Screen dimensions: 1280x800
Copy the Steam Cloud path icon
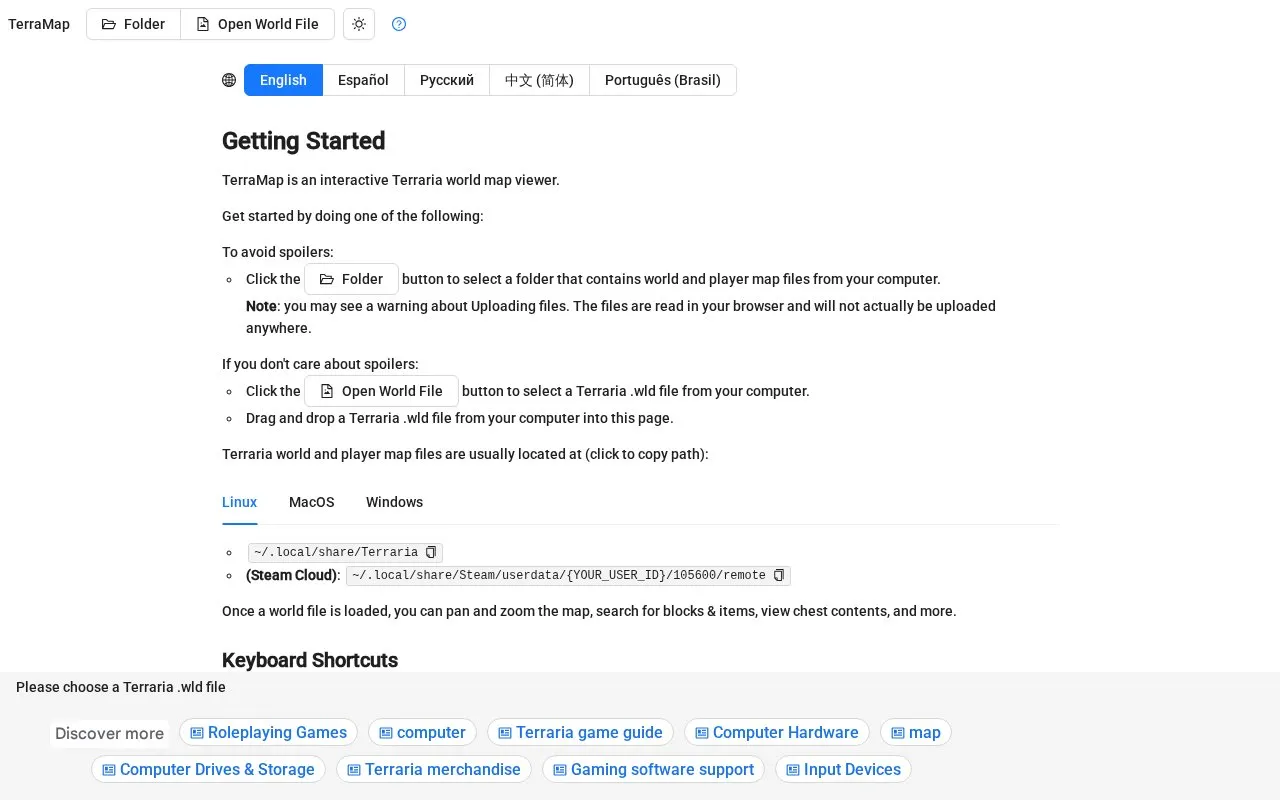[x=779, y=575]
